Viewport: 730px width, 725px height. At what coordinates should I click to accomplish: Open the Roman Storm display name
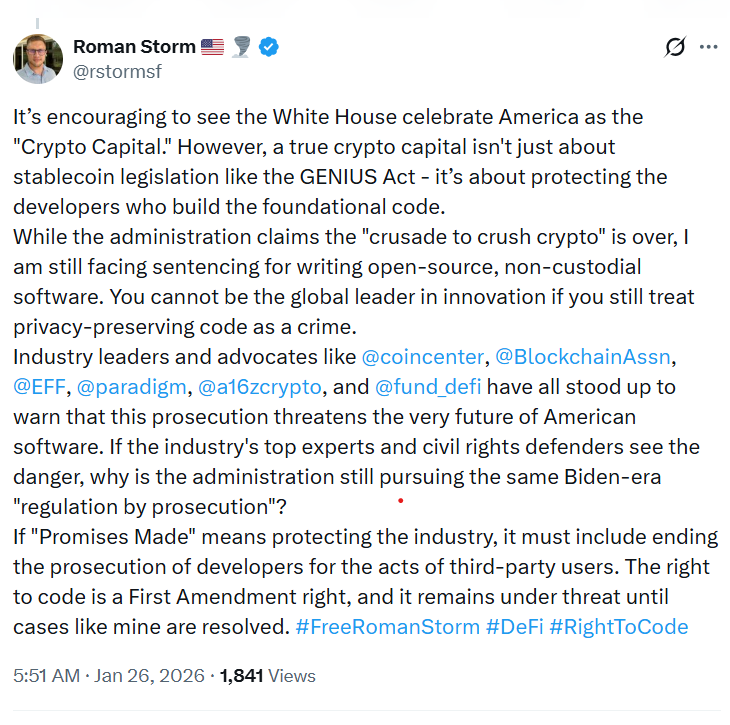134,47
